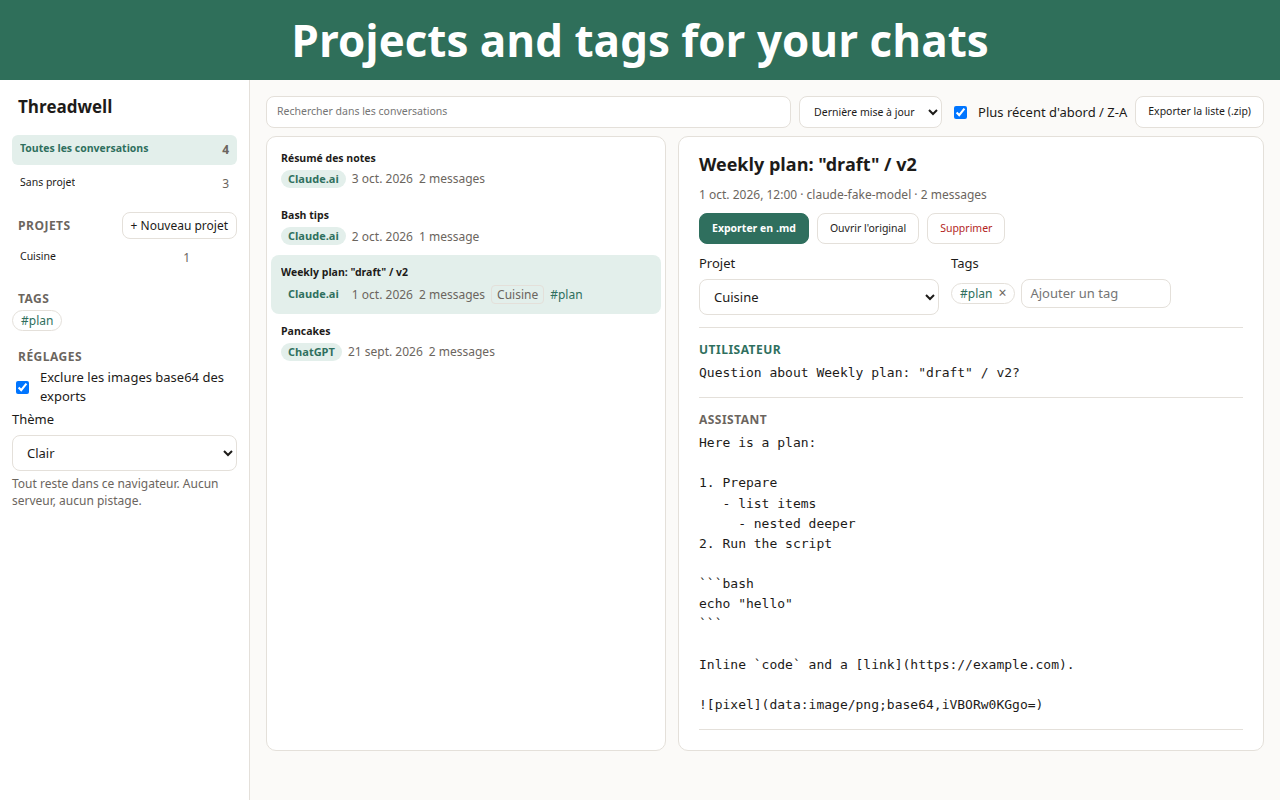Viewport: 1280px width, 800px height.
Task: Open the Pancakes conversation
Action: pyautogui.click(x=466, y=342)
